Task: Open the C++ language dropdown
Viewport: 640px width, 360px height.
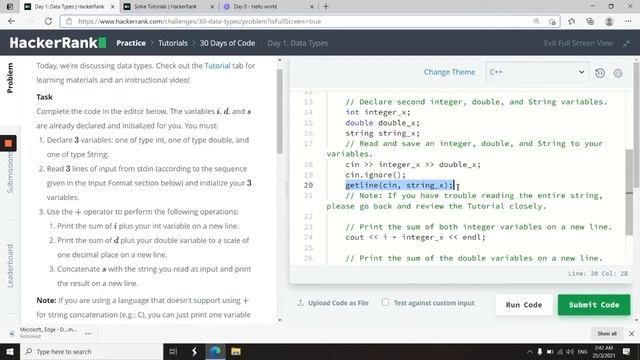Action: 537,72
